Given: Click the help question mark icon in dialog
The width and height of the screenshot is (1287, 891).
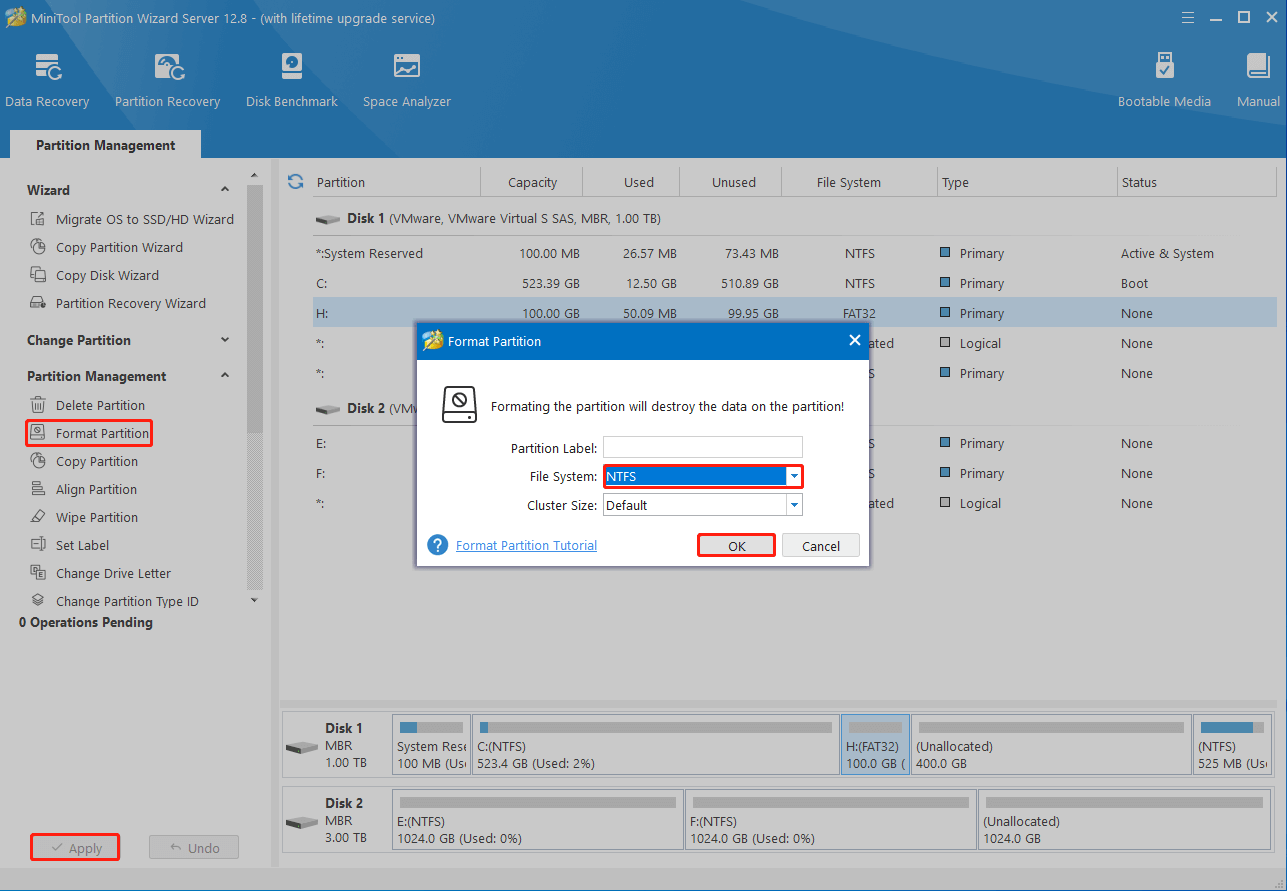Looking at the screenshot, I should pyautogui.click(x=437, y=545).
